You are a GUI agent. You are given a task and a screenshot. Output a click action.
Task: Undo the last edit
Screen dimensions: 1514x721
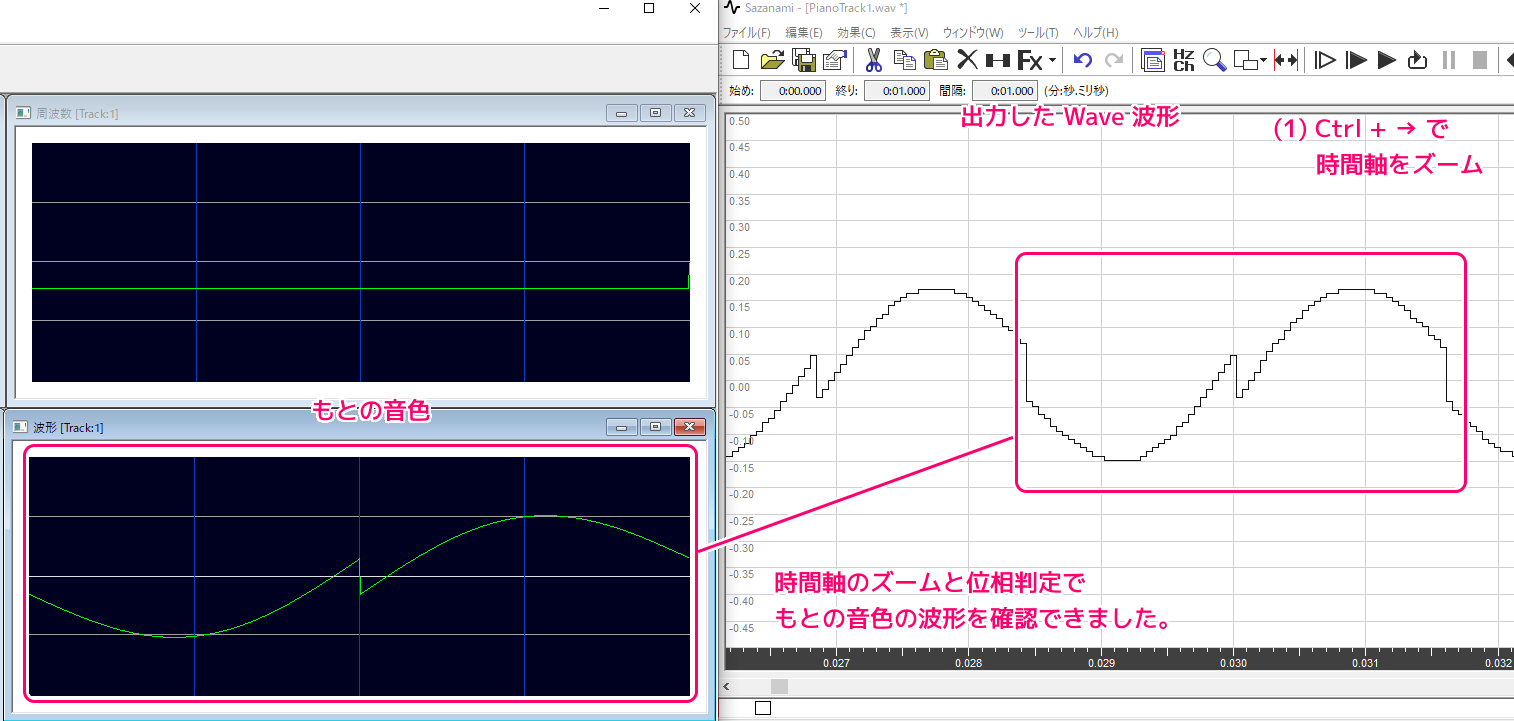point(1082,60)
